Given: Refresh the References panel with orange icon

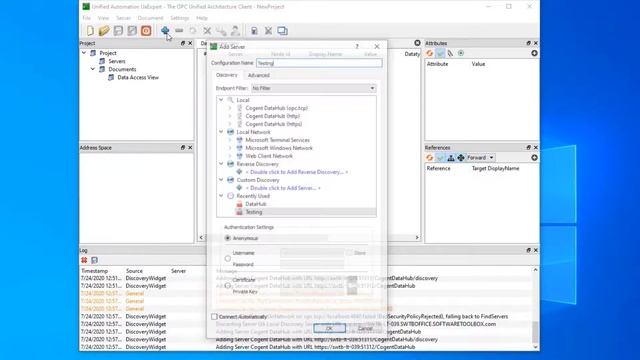Looking at the screenshot, I should point(429,158).
